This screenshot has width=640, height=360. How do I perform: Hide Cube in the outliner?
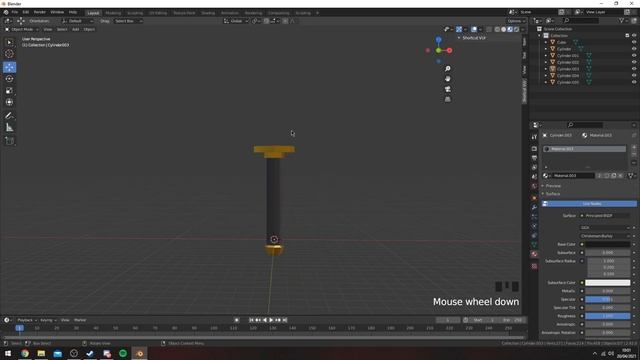tap(634, 42)
